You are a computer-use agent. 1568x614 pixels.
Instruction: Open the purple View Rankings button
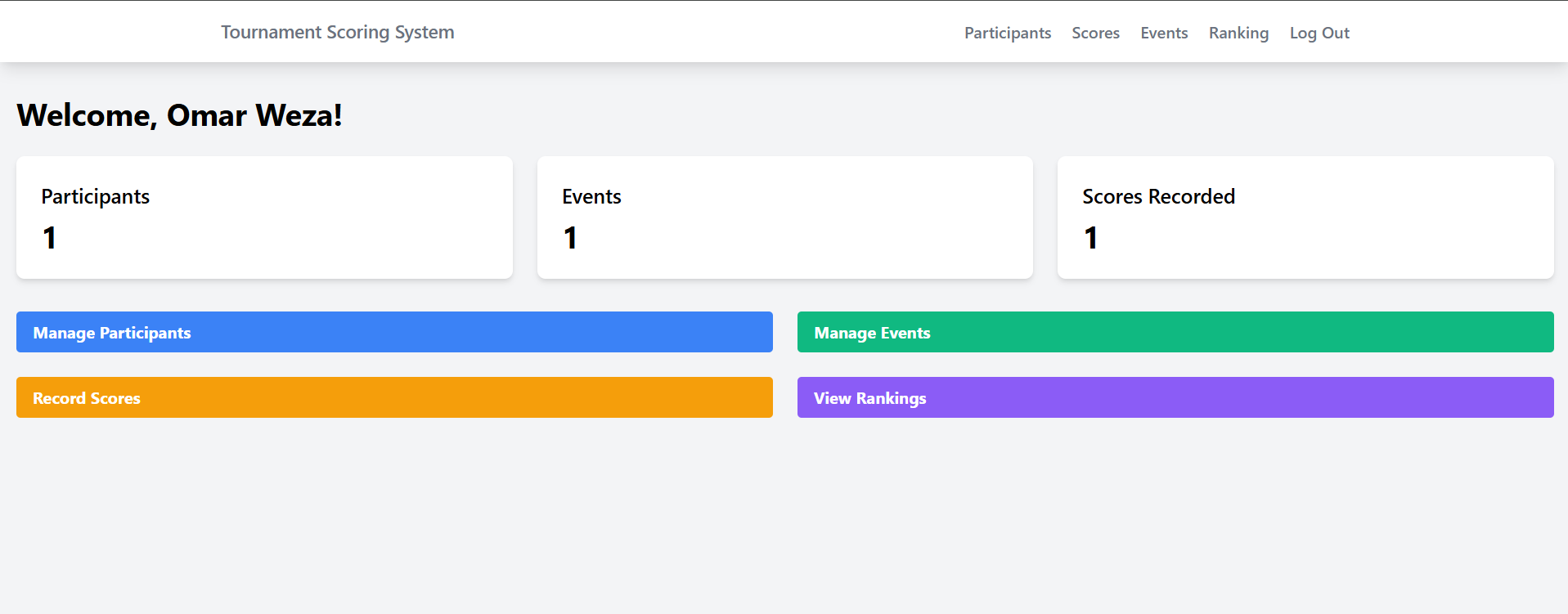coord(1175,397)
